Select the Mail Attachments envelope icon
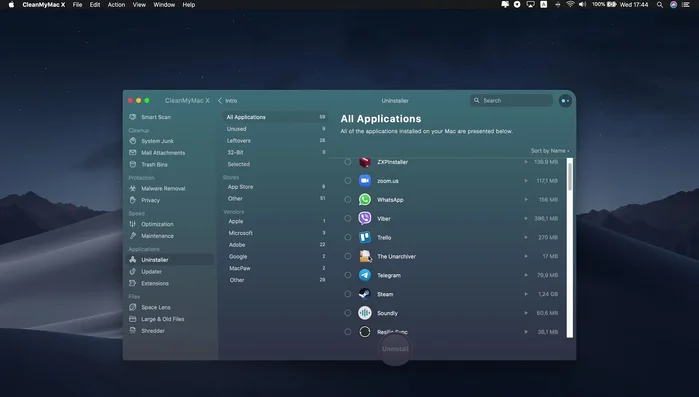699x397 pixels. [x=132, y=152]
